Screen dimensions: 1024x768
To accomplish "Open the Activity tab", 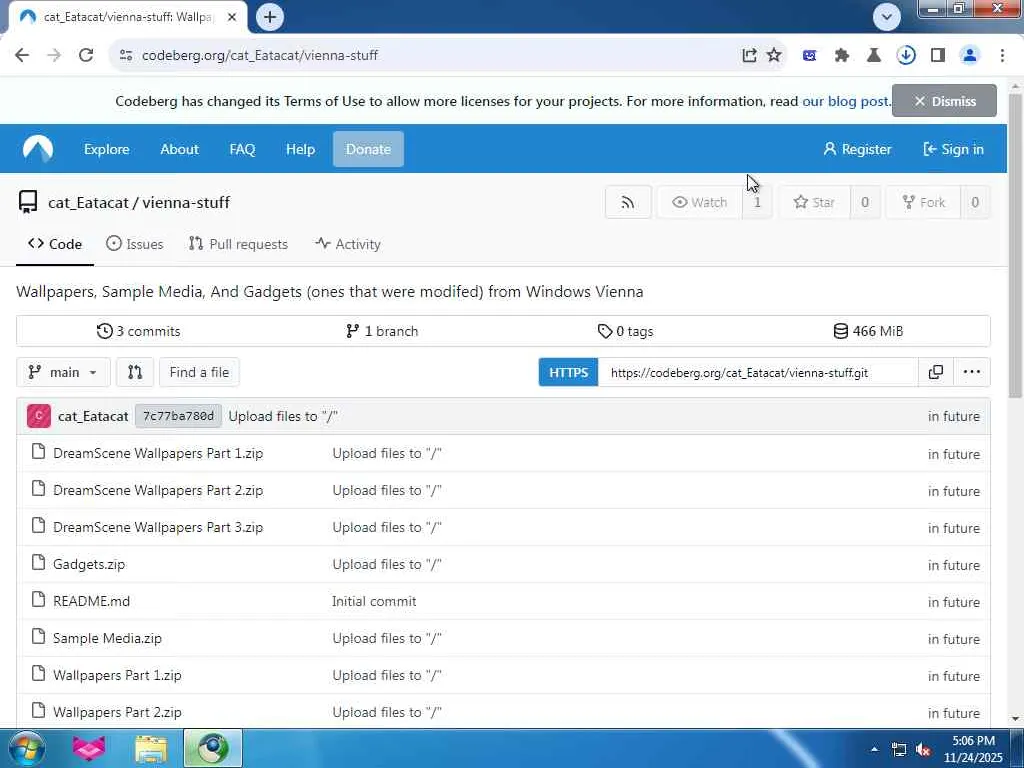I will point(348,244).
